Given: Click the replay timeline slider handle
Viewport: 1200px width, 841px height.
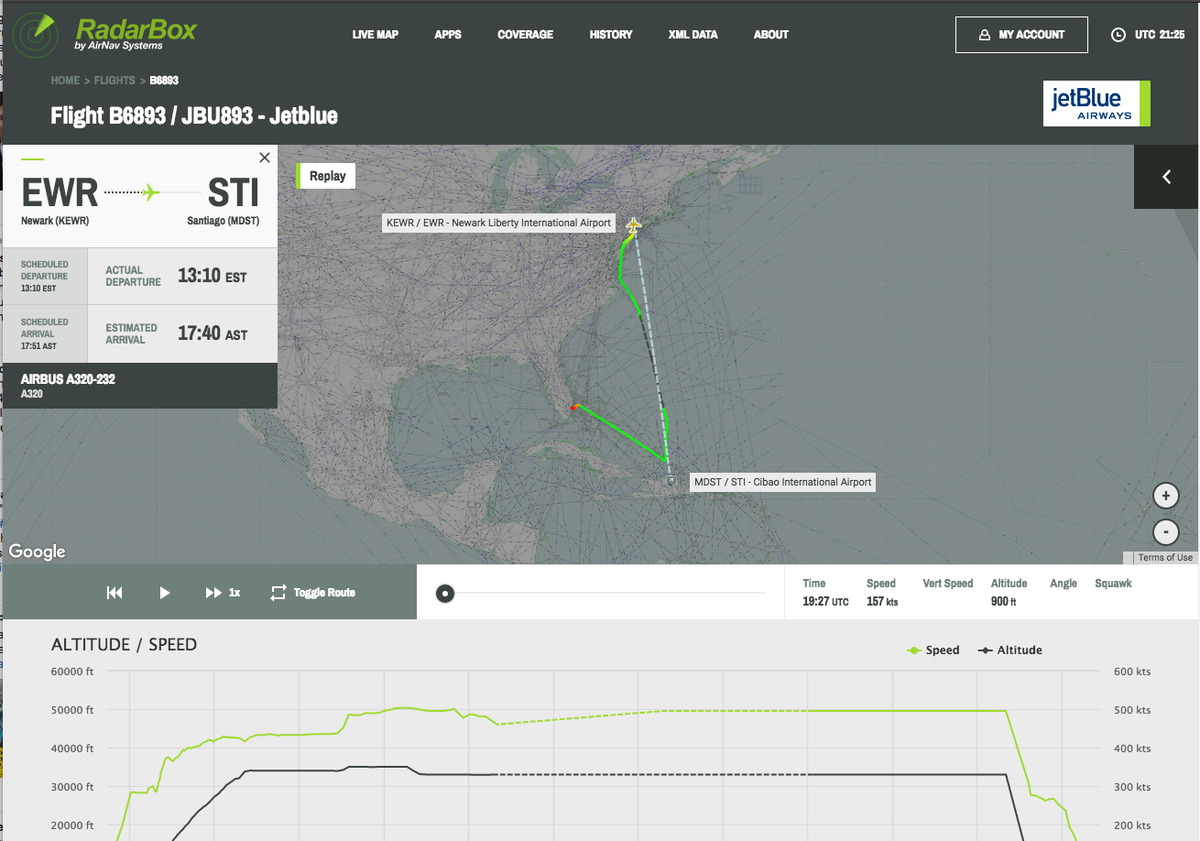Looking at the screenshot, I should point(446,594).
